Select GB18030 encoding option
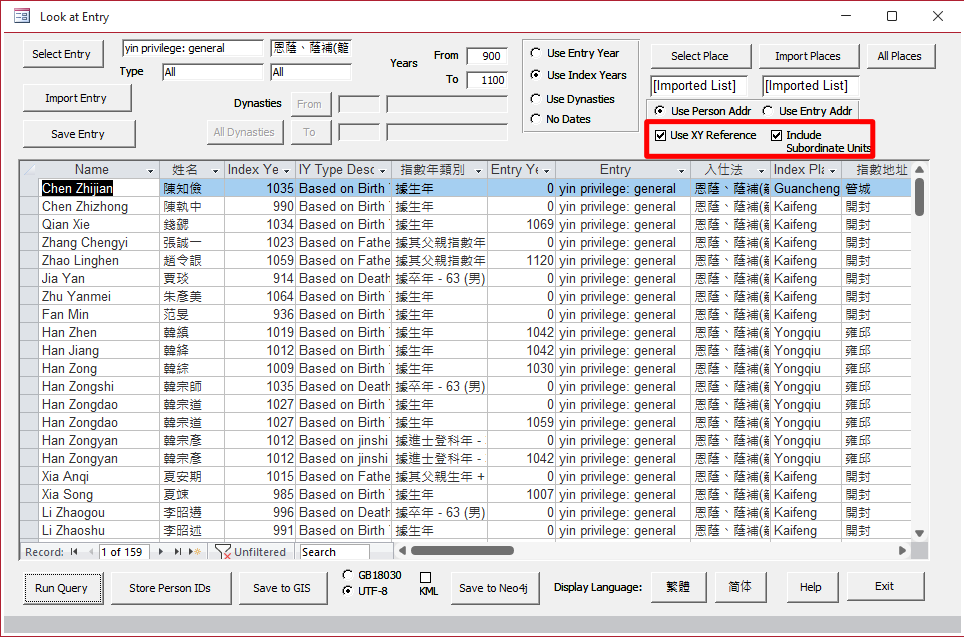 coord(347,575)
